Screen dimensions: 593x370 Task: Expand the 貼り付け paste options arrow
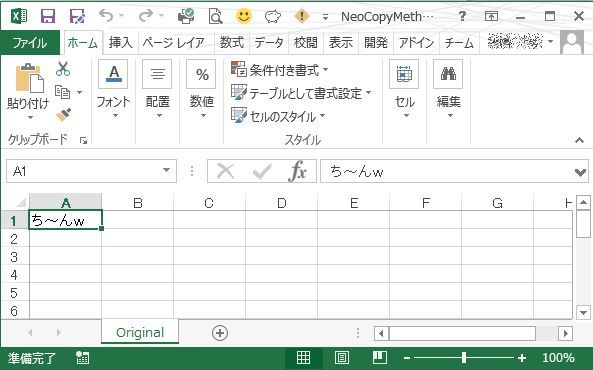point(30,118)
